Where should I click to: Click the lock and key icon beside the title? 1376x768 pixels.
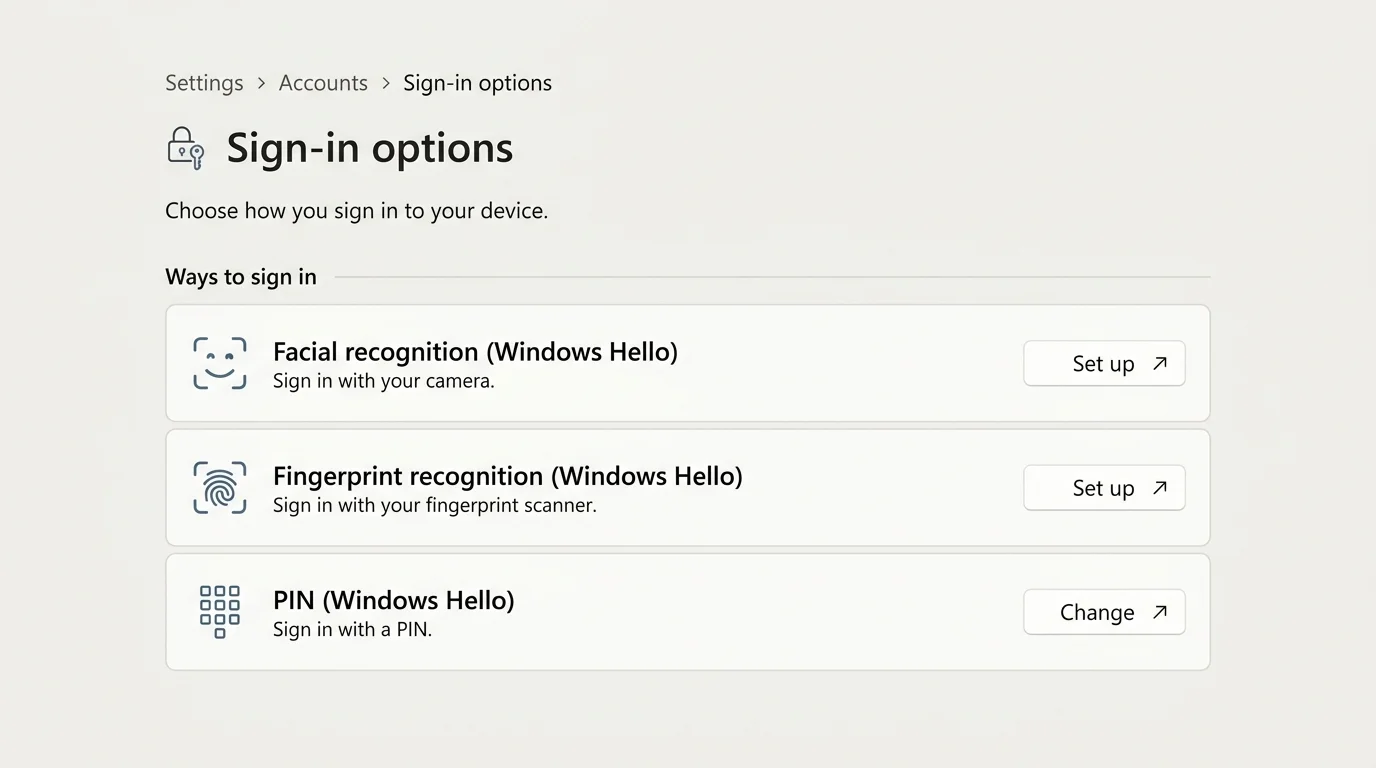[185, 148]
